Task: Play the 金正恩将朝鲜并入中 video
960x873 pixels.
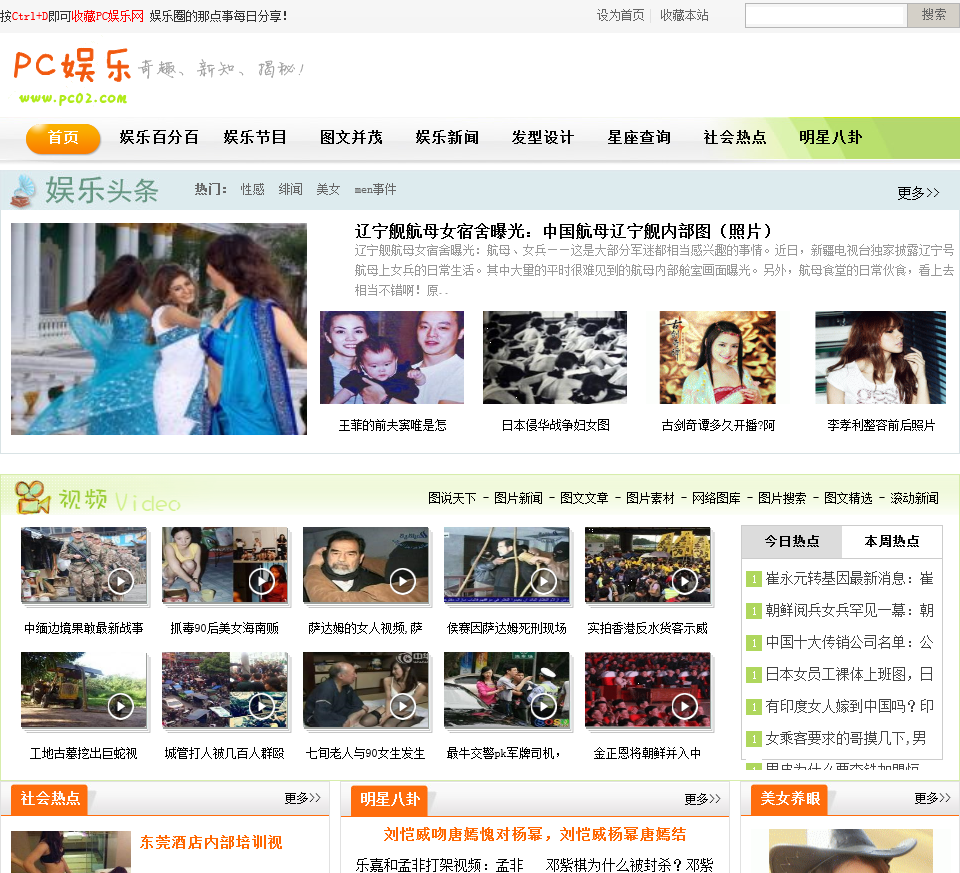Action: [647, 690]
